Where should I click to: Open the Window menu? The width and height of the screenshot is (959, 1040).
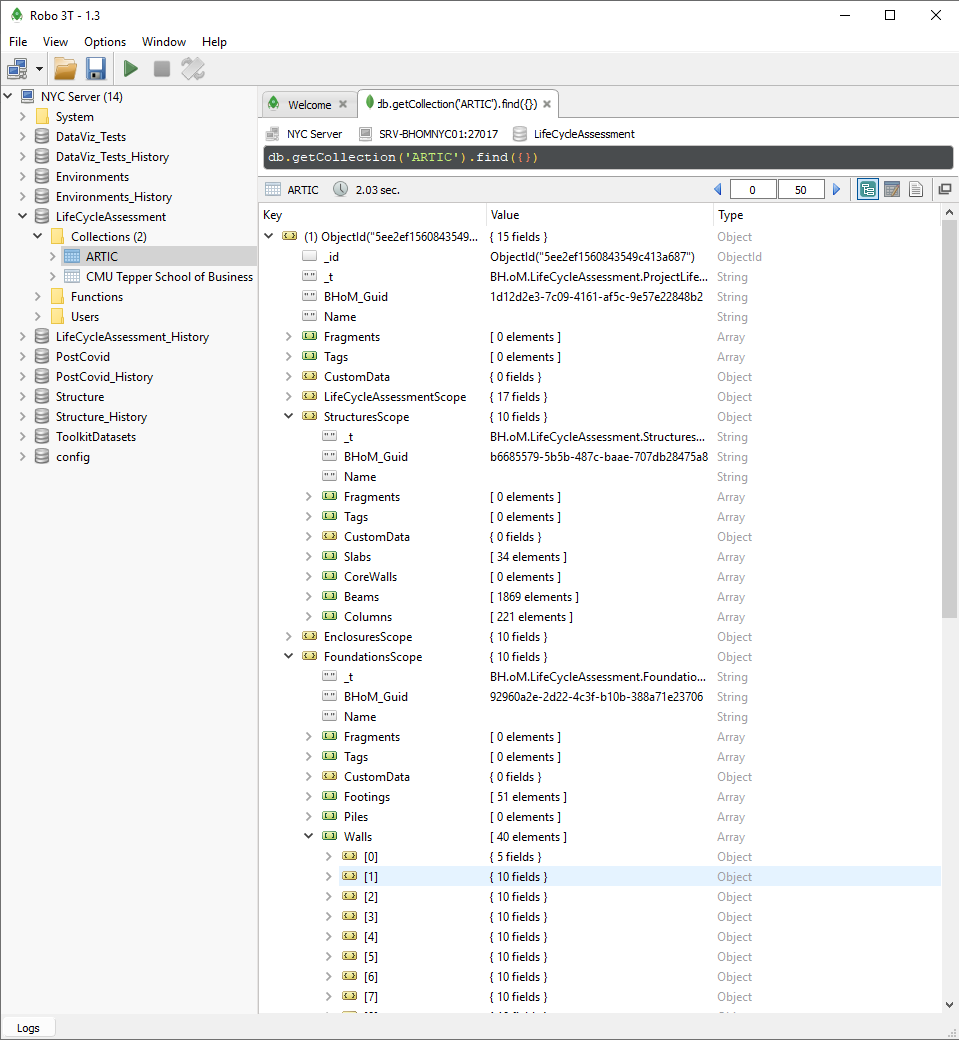pyautogui.click(x=164, y=42)
